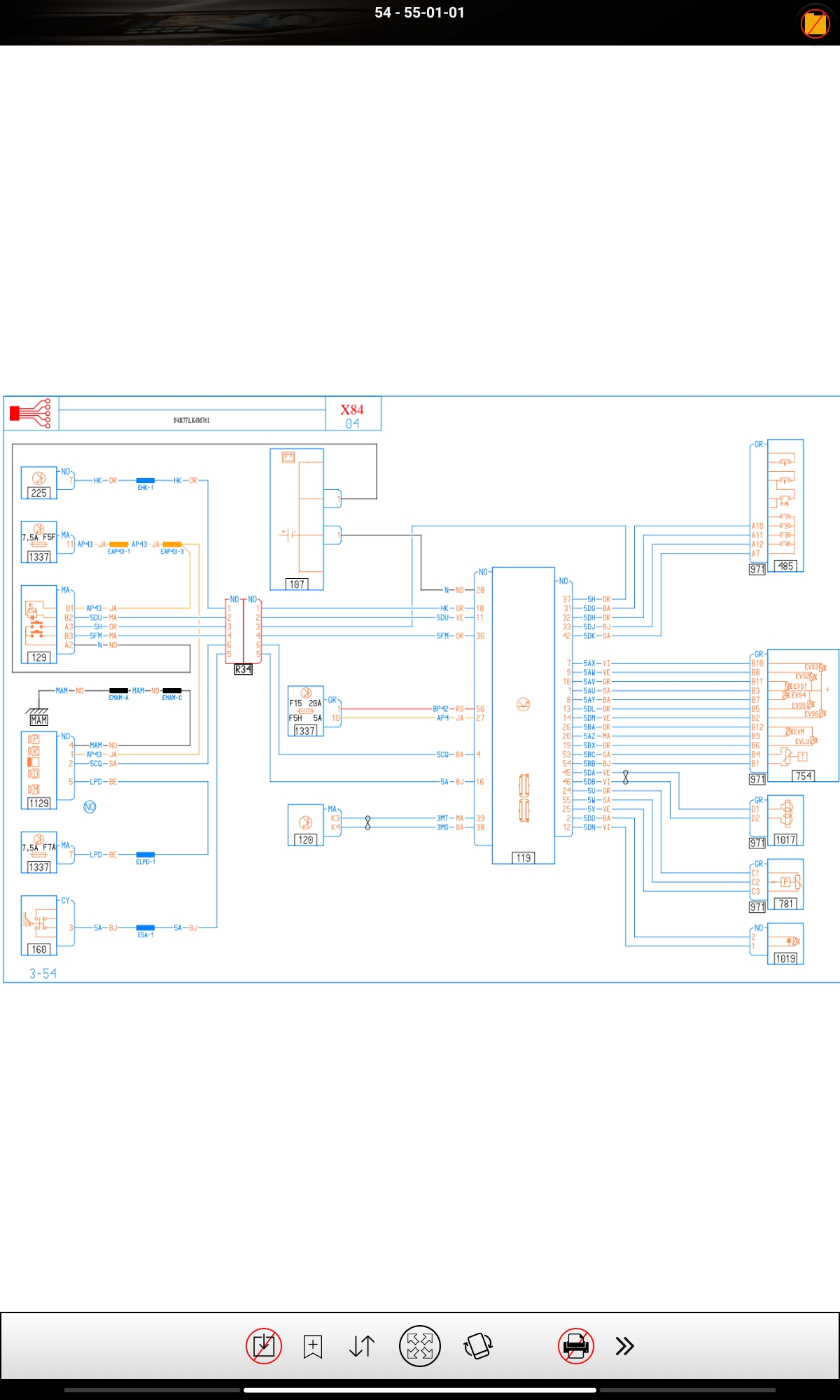
Task: Add a bookmark for this page
Action: tap(313, 1345)
